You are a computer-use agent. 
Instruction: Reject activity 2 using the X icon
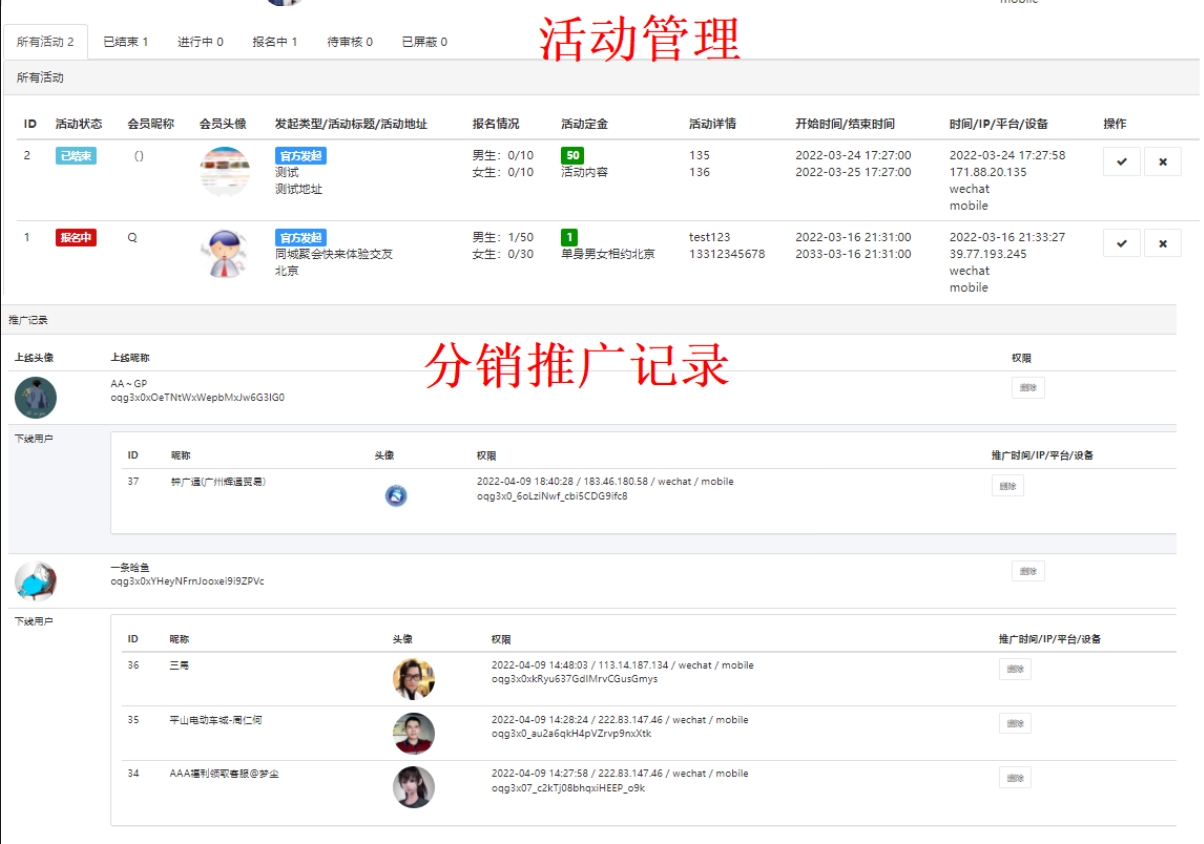1163,160
